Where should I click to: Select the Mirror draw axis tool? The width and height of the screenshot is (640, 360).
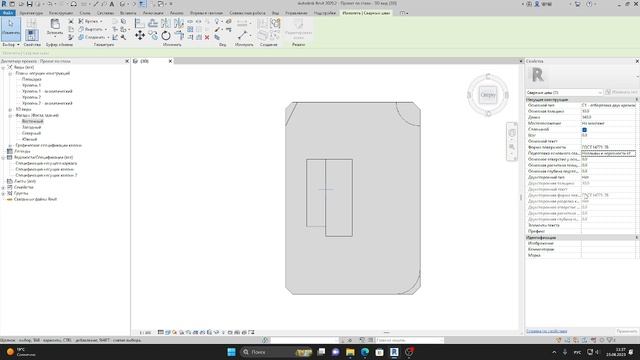coord(178,23)
